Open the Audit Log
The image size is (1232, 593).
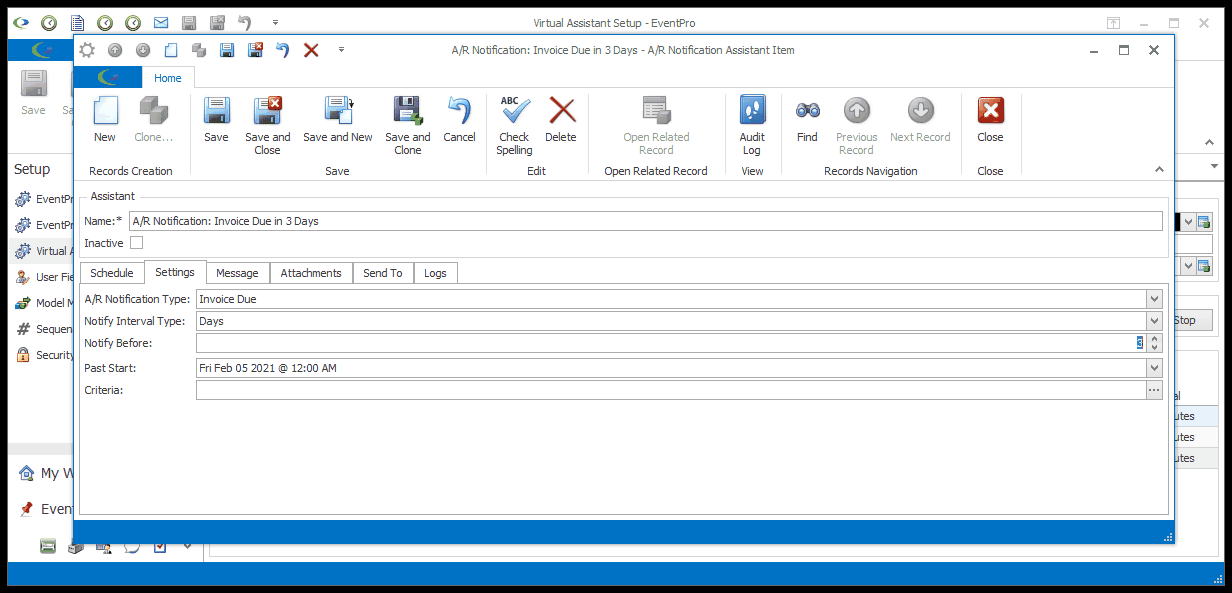[x=752, y=126]
